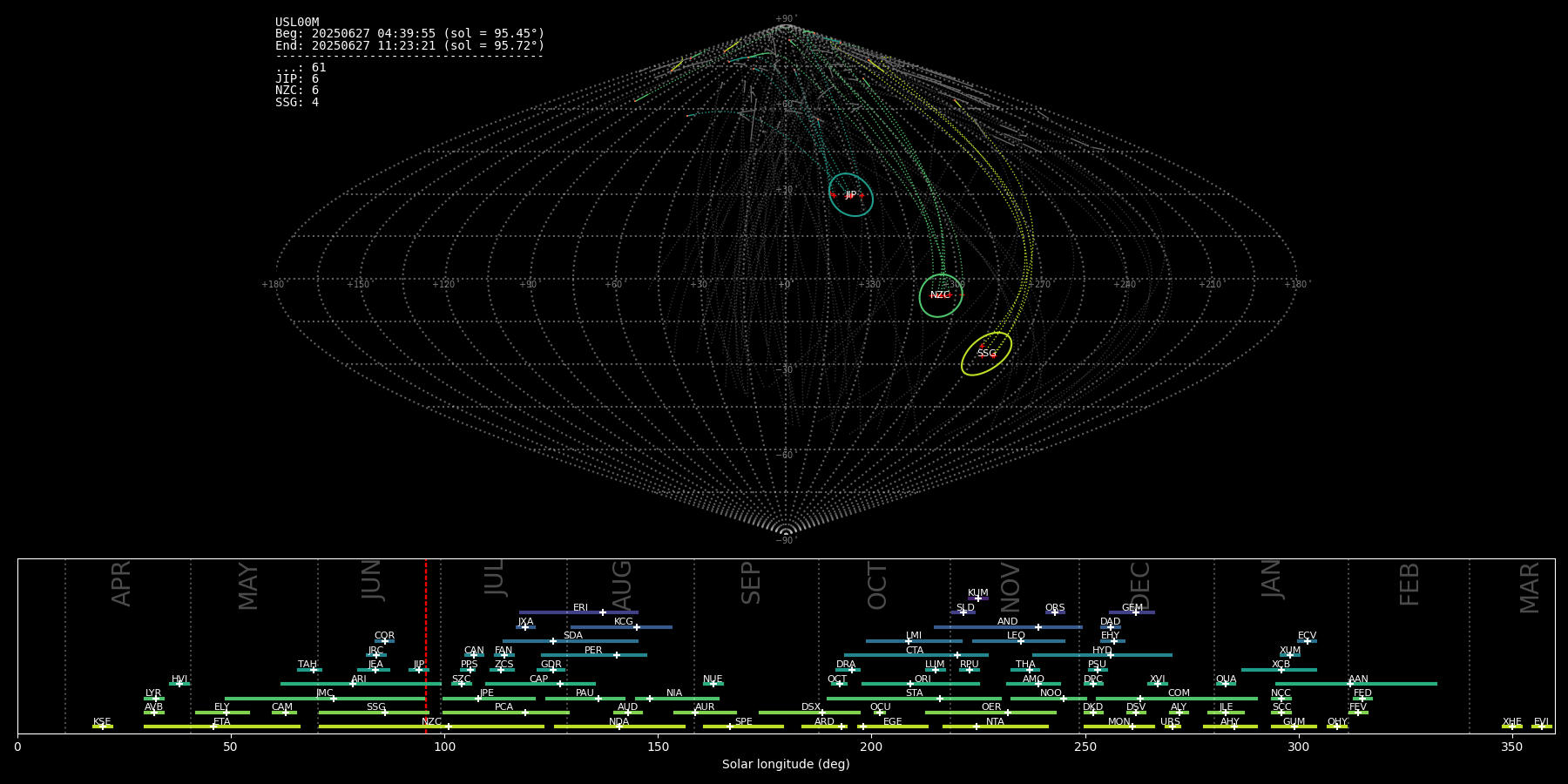Click the NTA shower label in the timeline
The height and width of the screenshot is (784, 1568).
pyautogui.click(x=995, y=722)
